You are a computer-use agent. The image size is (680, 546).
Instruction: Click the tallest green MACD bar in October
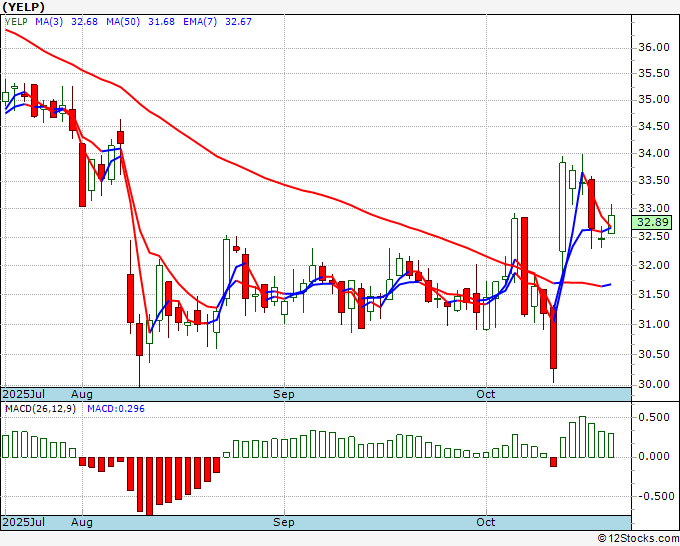pyautogui.click(x=582, y=437)
